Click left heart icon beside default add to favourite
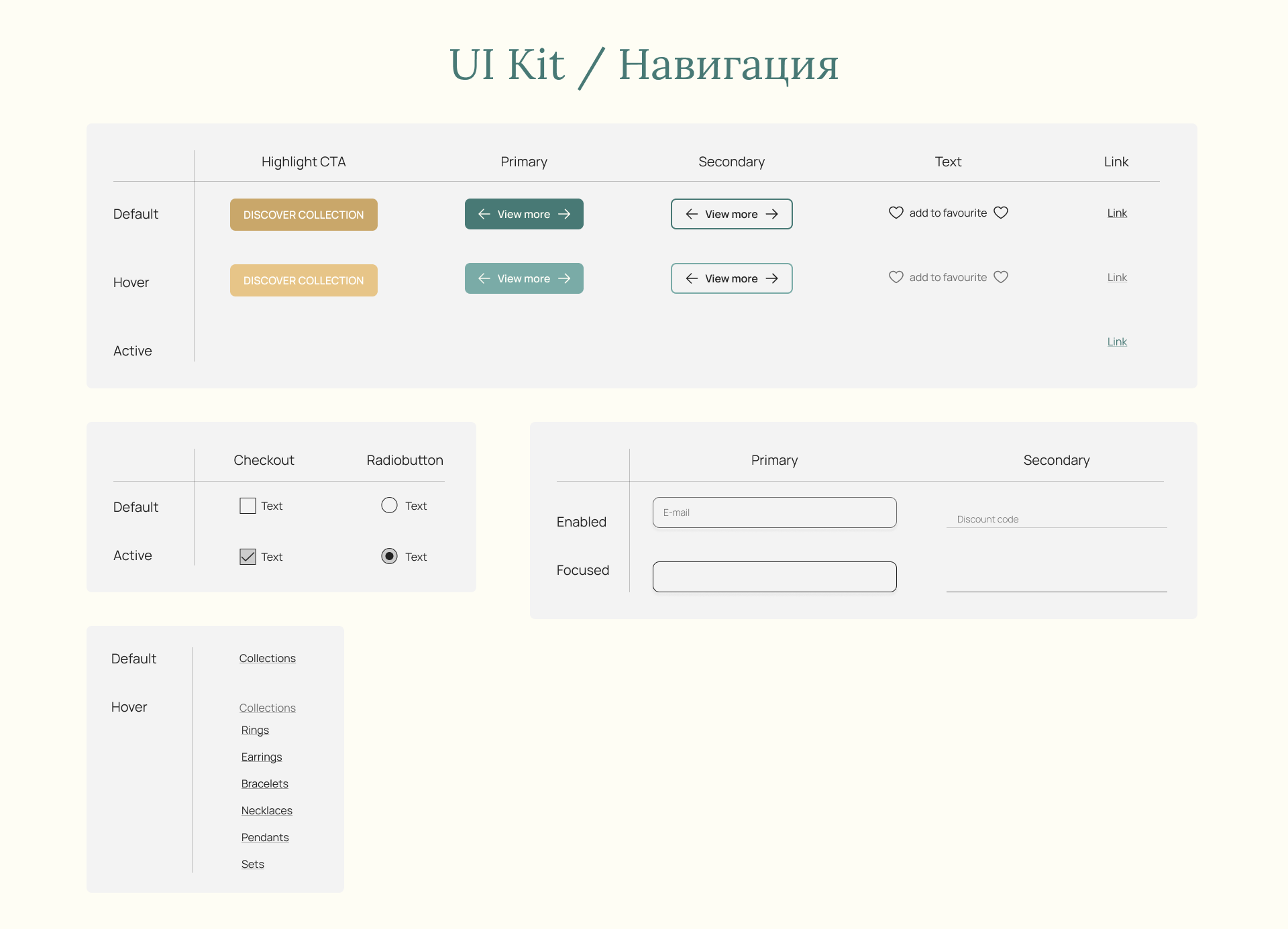1288x929 pixels. coord(896,213)
